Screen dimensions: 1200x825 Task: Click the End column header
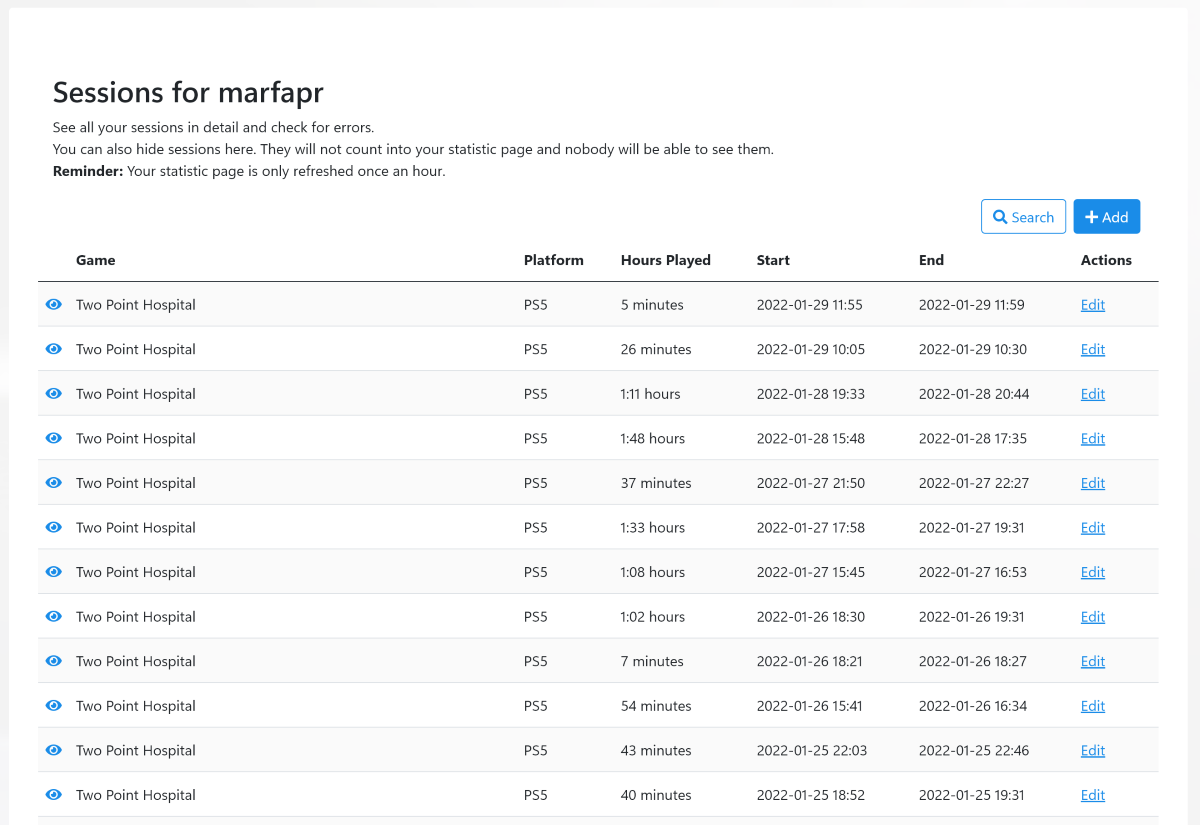931,260
